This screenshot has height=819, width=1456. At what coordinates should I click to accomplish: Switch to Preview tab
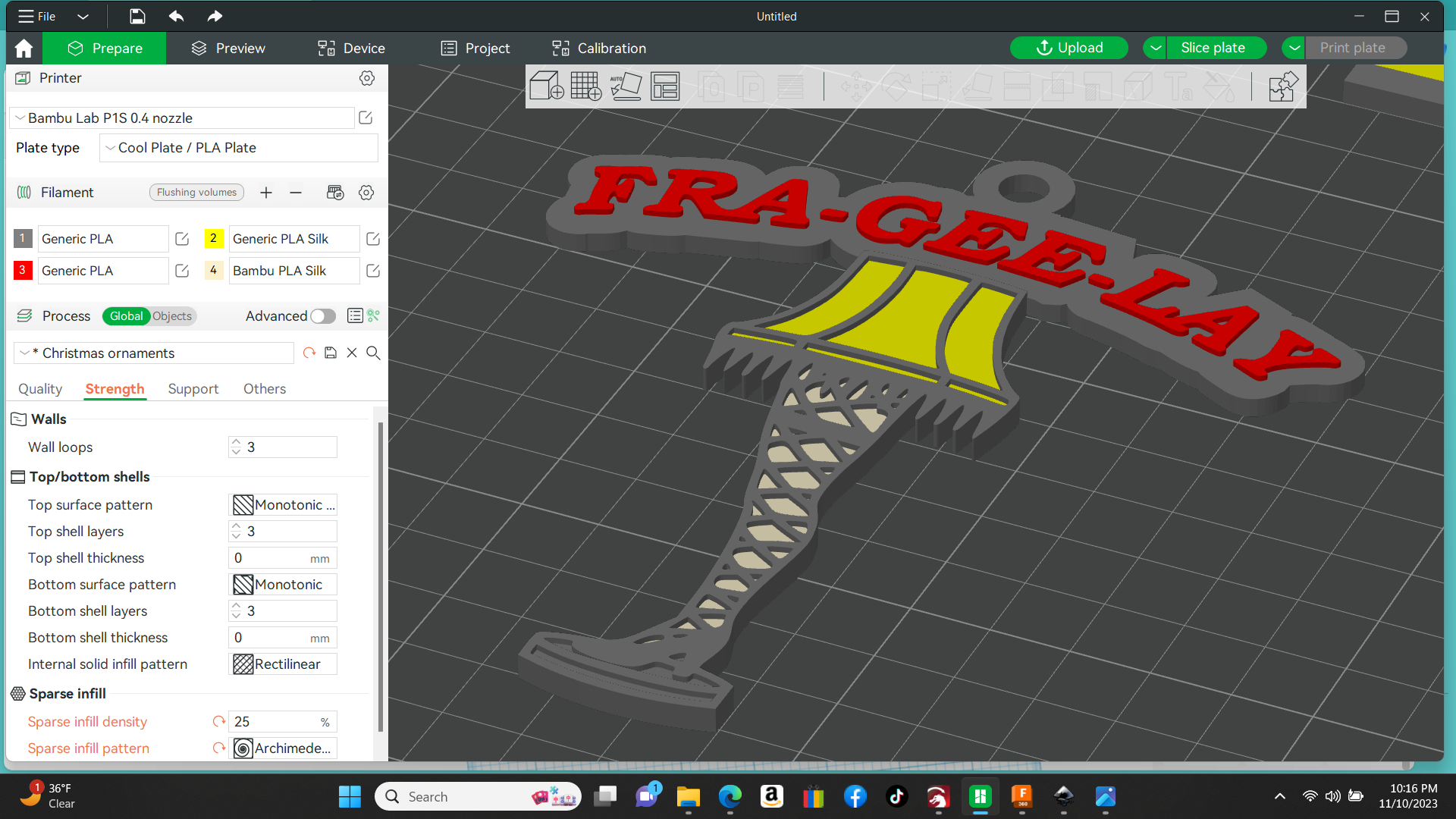pyautogui.click(x=228, y=48)
